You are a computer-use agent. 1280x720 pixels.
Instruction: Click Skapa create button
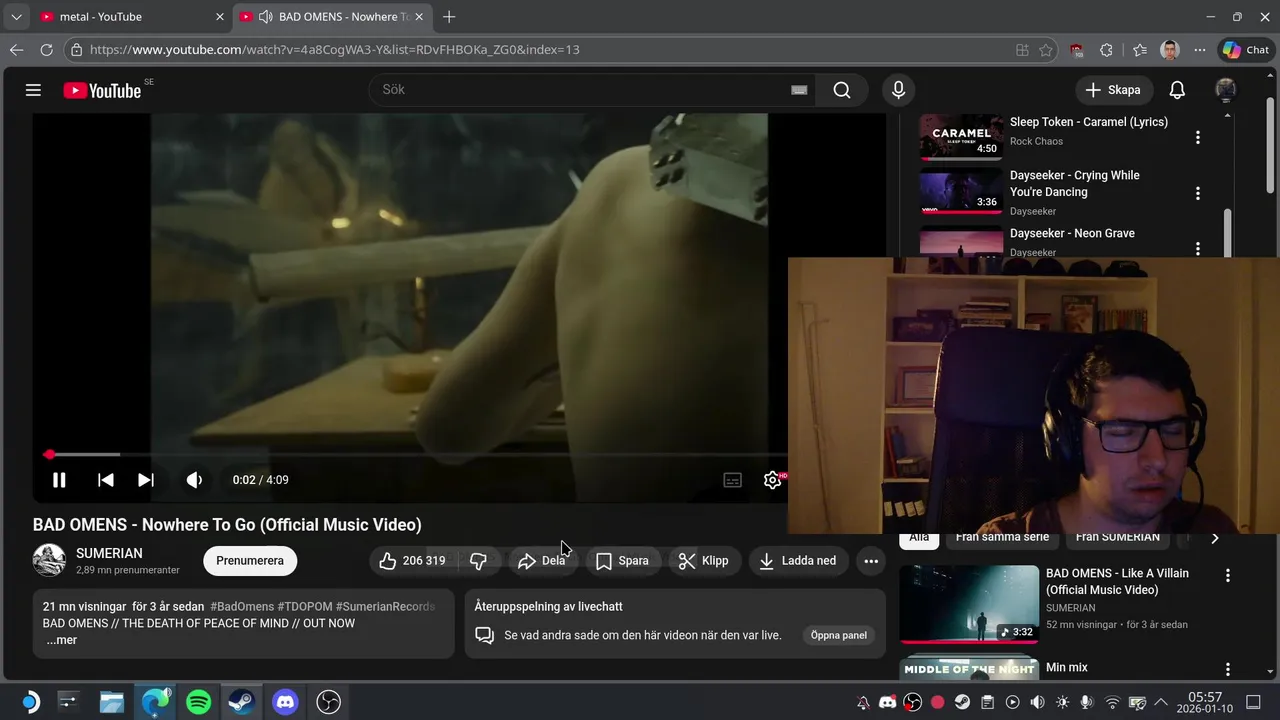[1114, 90]
